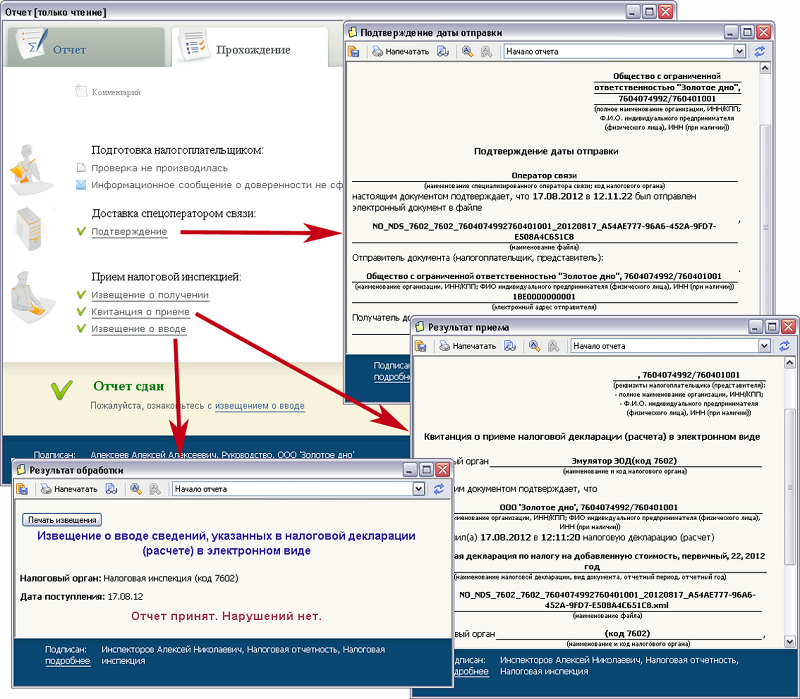
Task: Click Напечатать in Результат обработки toolbar
Action: pyautogui.click(x=69, y=489)
